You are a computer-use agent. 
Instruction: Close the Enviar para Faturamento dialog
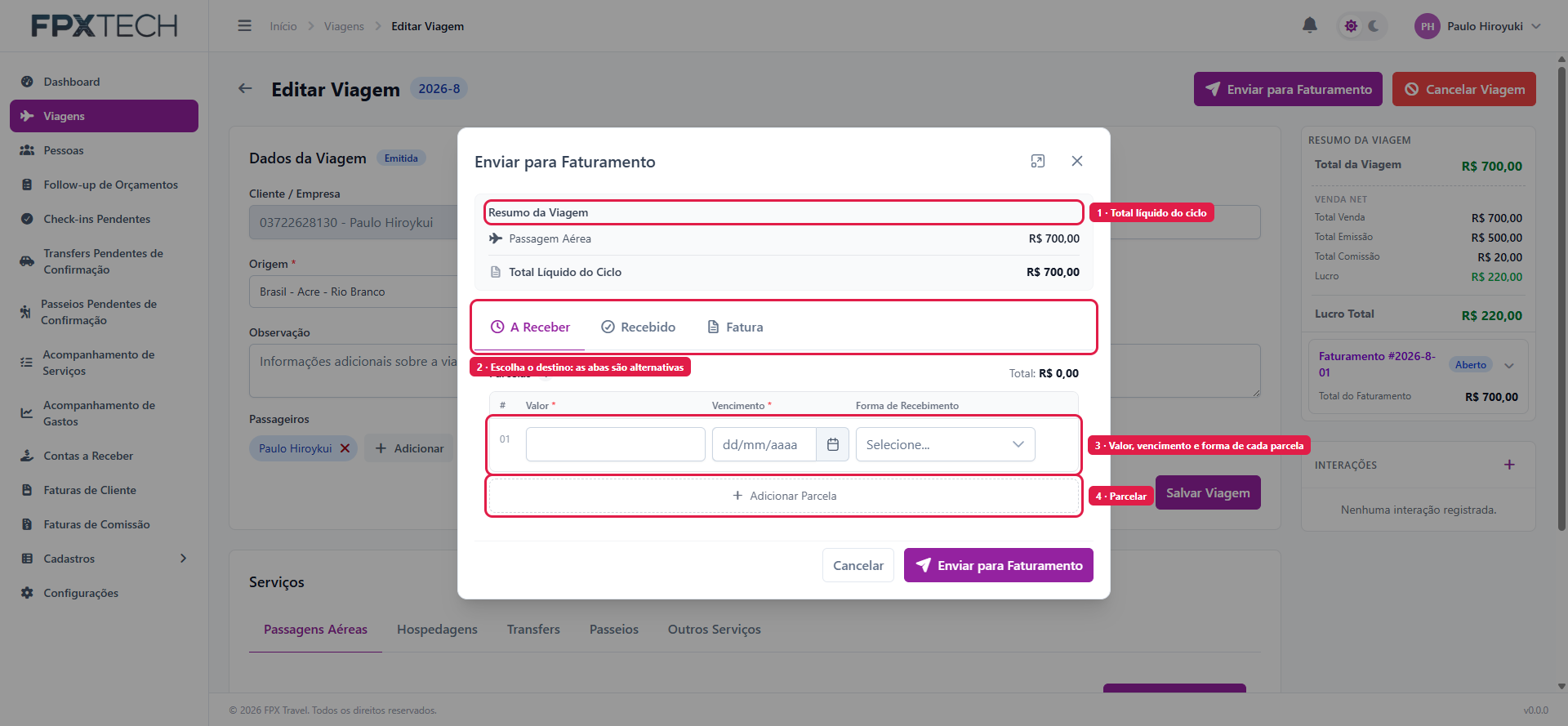(1077, 161)
